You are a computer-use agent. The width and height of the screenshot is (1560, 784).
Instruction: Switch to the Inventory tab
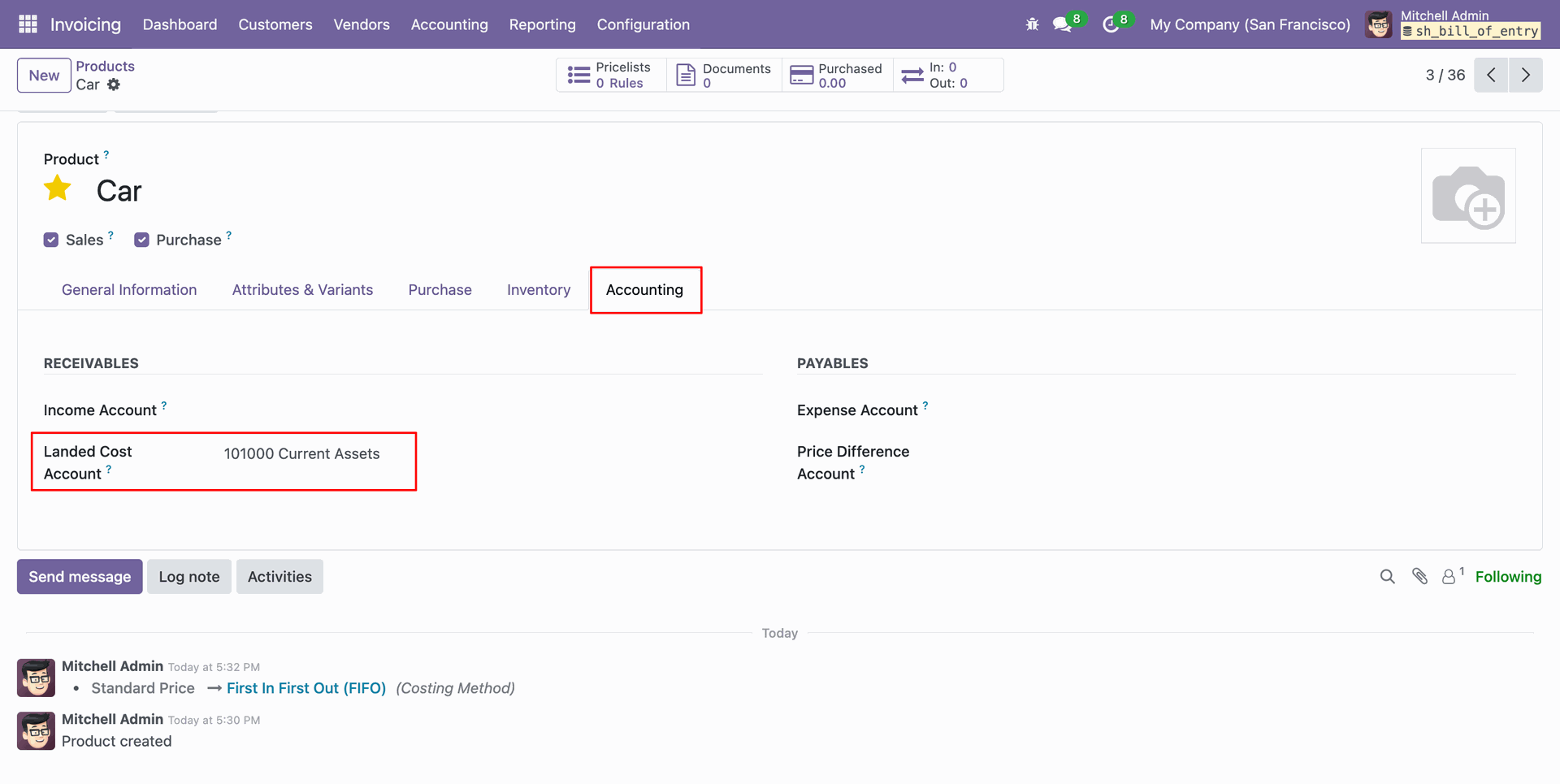[539, 290]
